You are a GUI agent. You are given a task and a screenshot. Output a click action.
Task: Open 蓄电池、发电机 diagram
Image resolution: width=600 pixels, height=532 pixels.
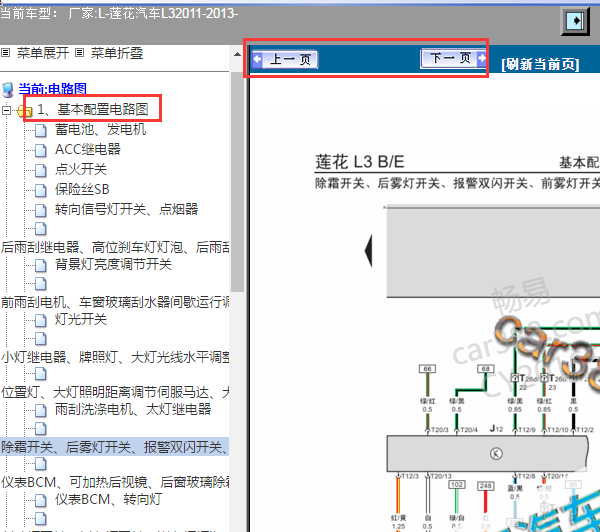click(100, 129)
